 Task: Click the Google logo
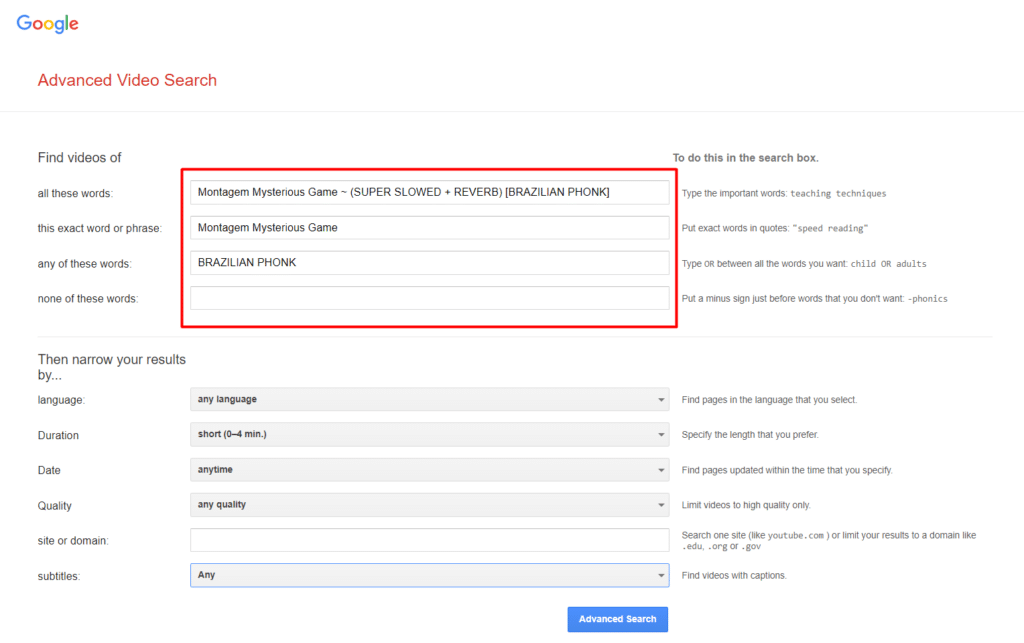pos(48,24)
